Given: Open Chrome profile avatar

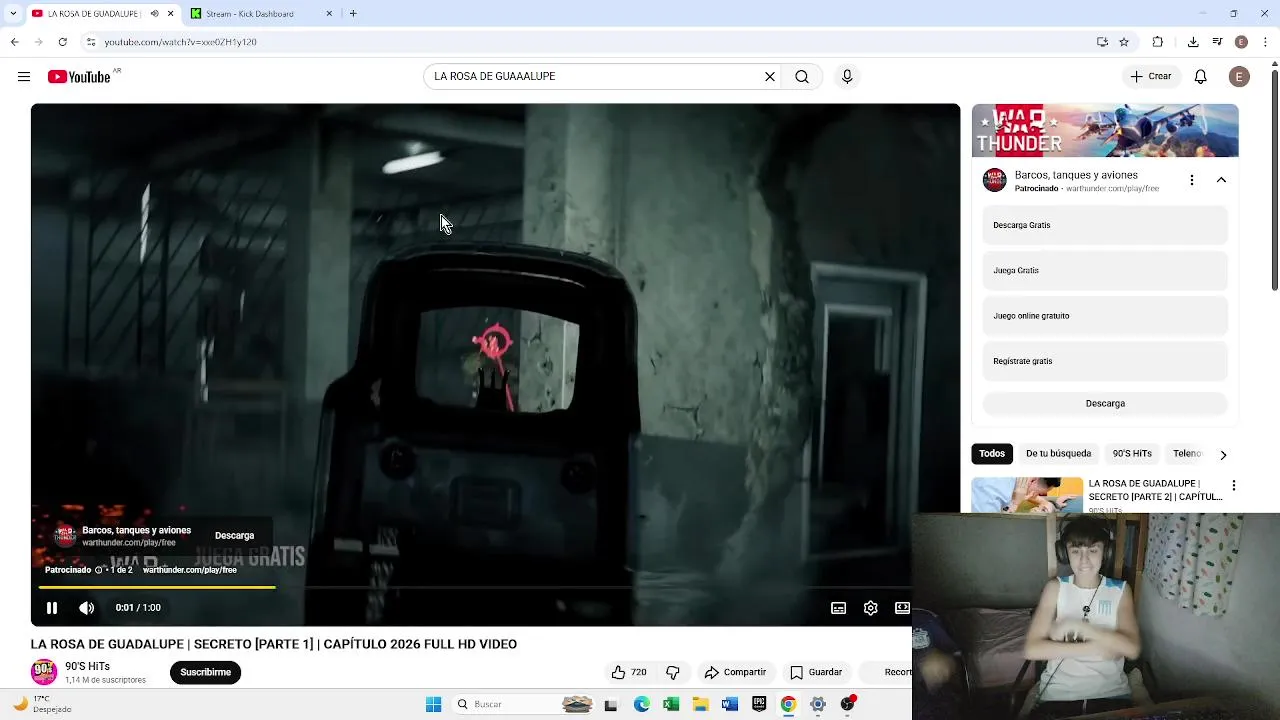Looking at the screenshot, I should tap(1241, 42).
